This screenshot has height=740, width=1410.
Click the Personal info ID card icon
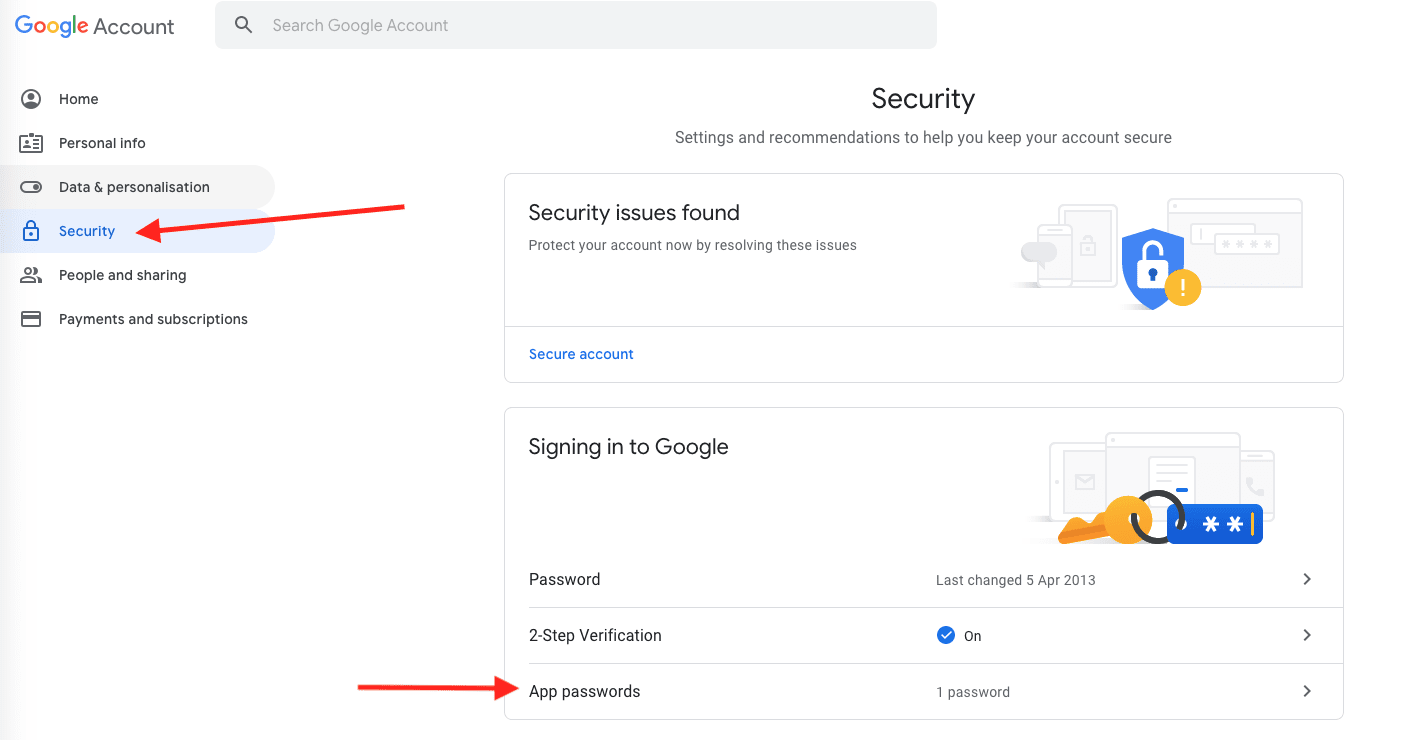[31, 143]
